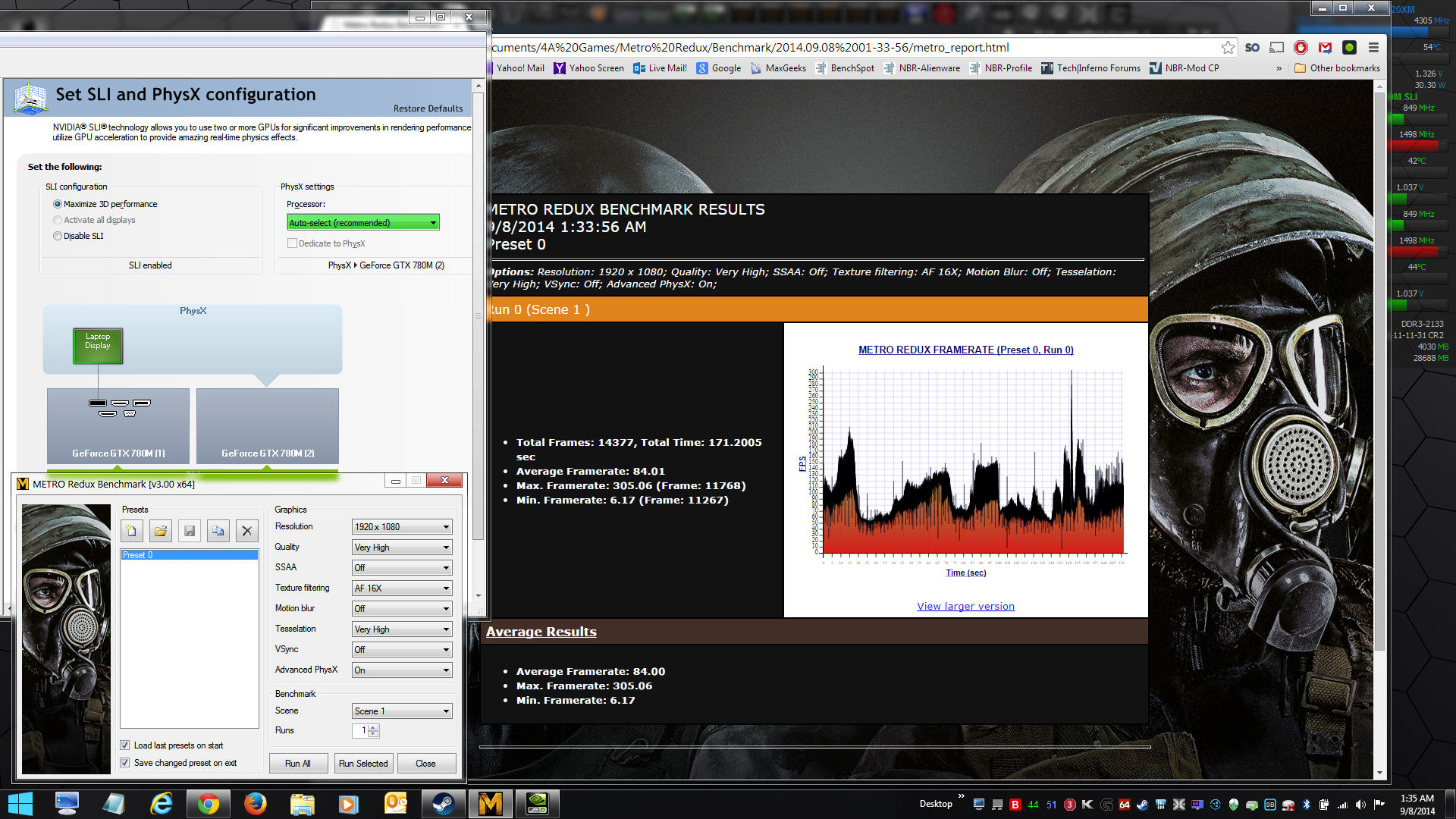Click the Restore Defaults link
This screenshot has height=819, width=1456.
coord(428,108)
